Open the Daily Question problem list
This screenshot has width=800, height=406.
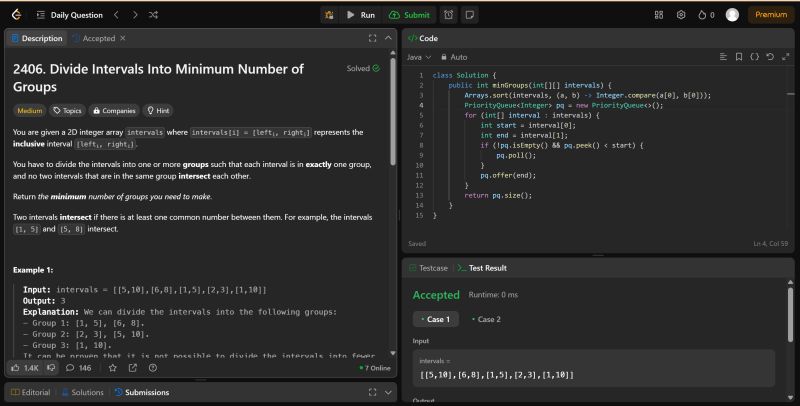(x=70, y=15)
